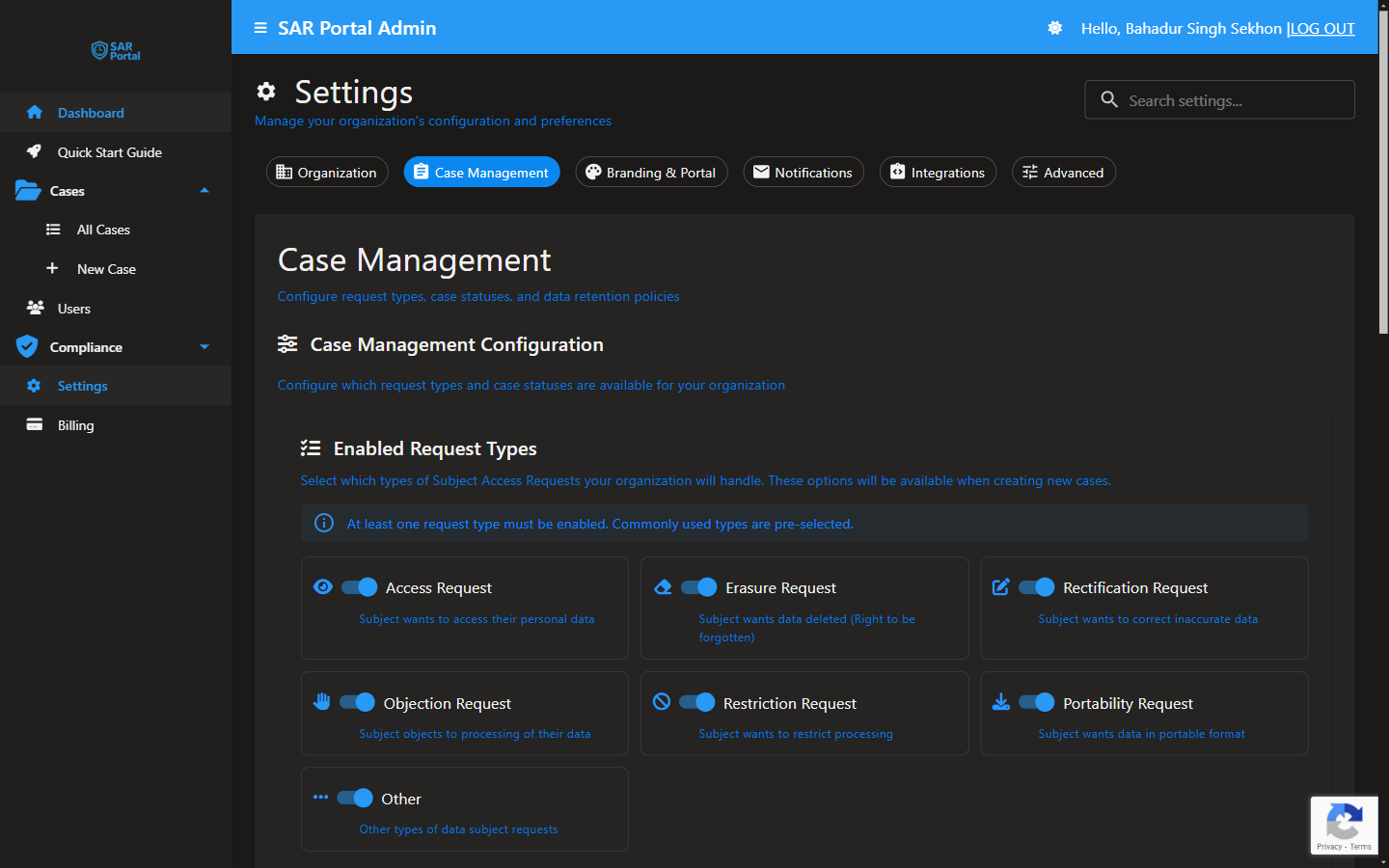This screenshot has width=1389, height=868.
Task: Click the SAR Portal logo in sidebar
Action: 115,51
